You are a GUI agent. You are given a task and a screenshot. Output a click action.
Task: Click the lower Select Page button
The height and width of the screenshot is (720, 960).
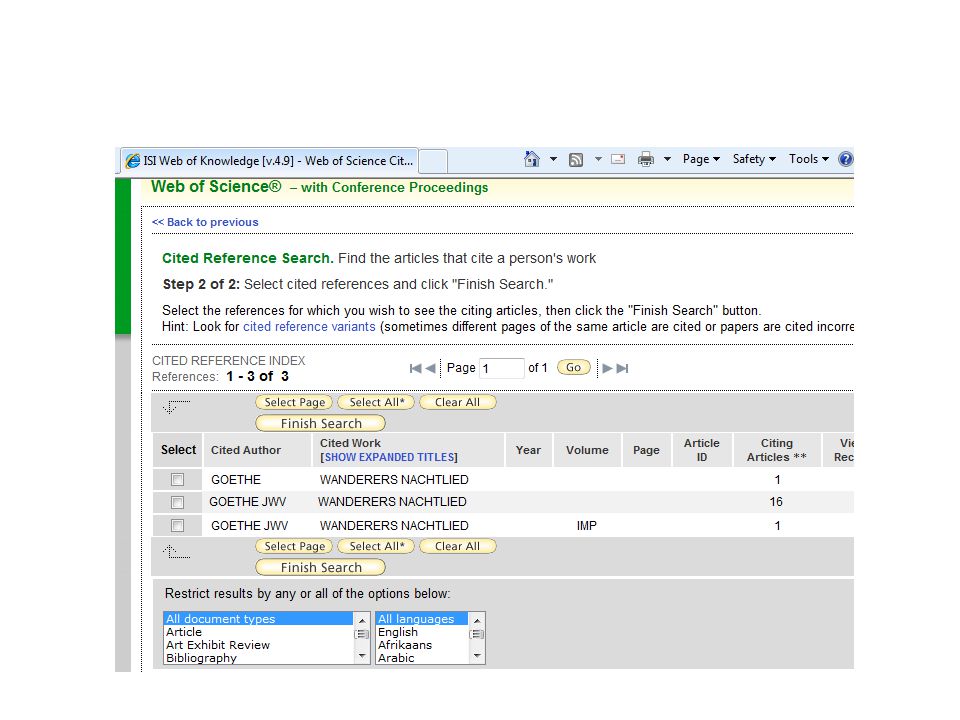pyautogui.click(x=294, y=546)
